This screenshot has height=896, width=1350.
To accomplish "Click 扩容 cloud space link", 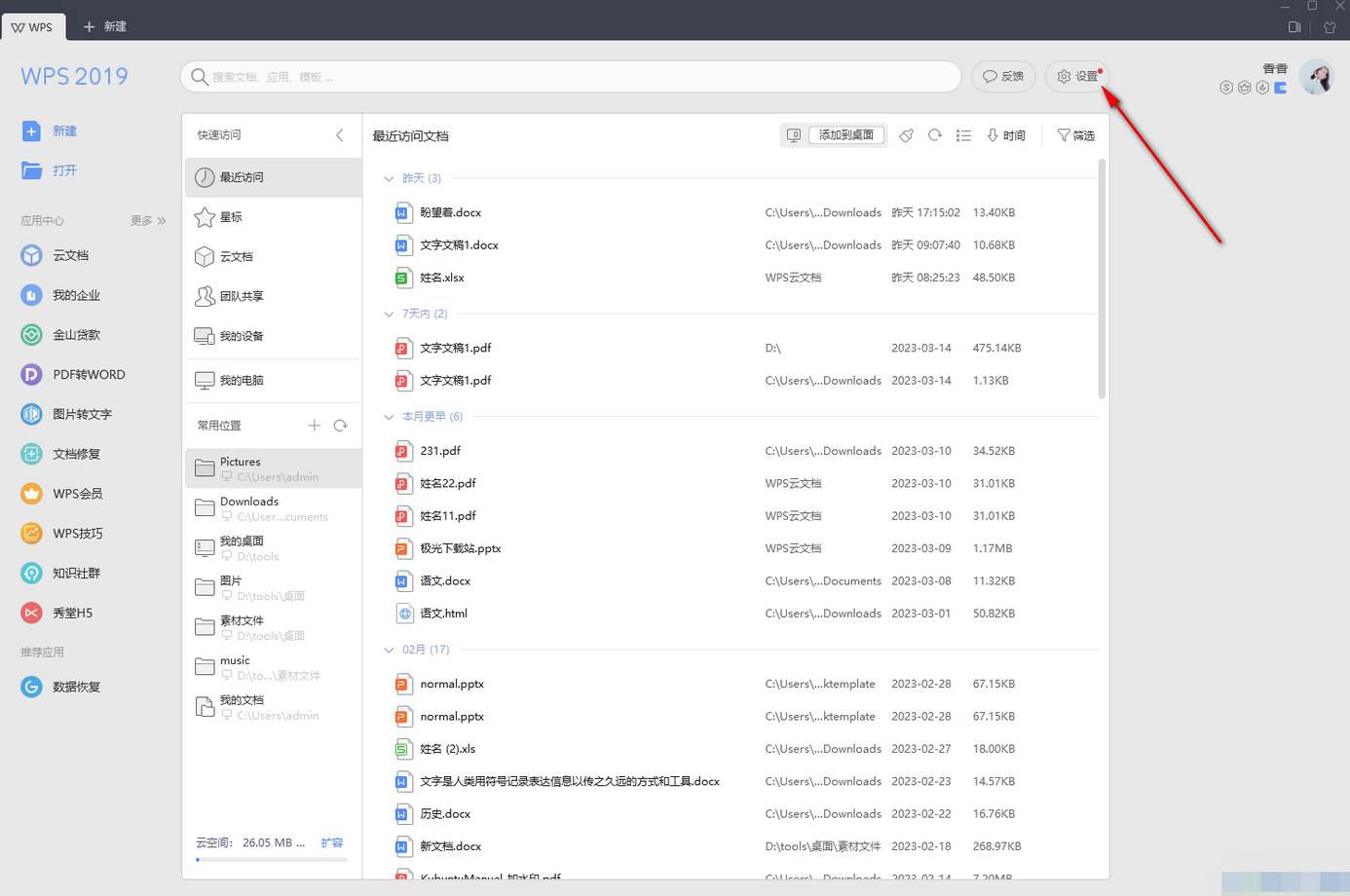I will (332, 842).
